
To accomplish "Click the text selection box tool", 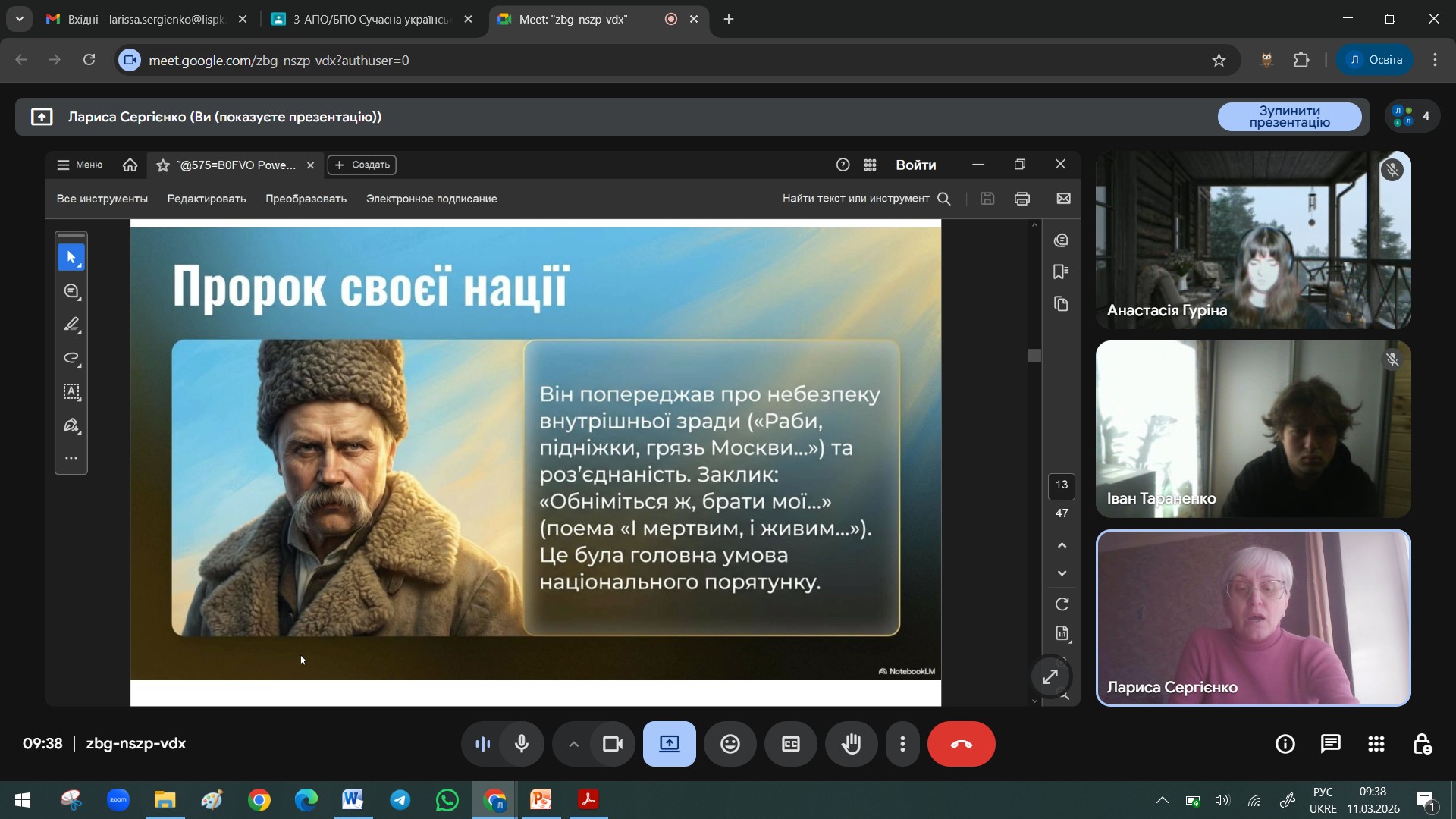I will click(71, 391).
